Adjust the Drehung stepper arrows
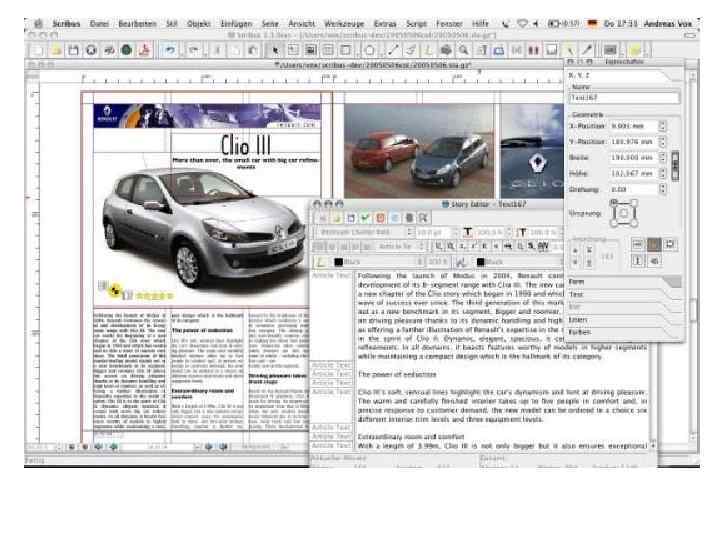Viewport: 720px width, 540px height. [662, 189]
